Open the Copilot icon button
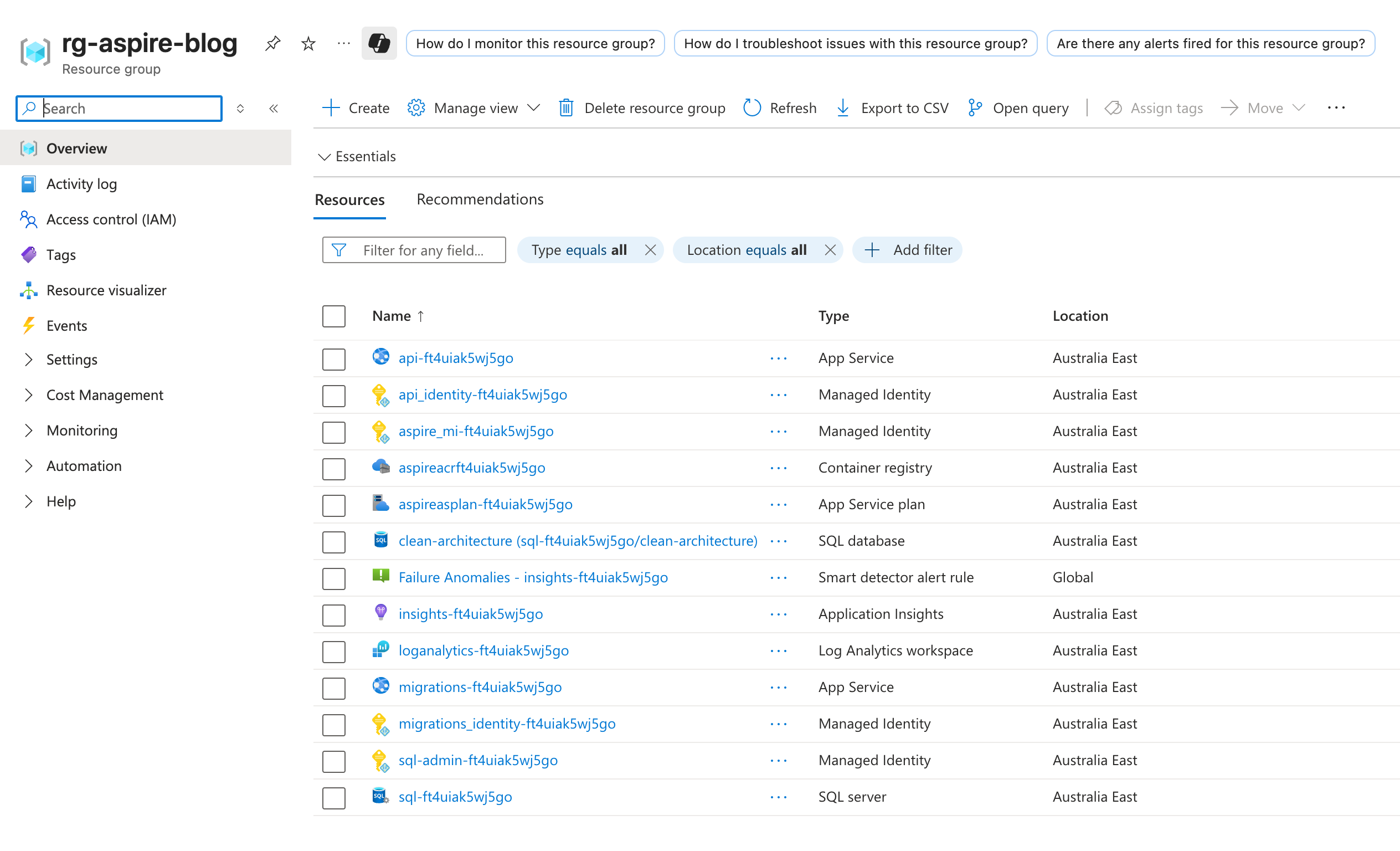 pyautogui.click(x=379, y=43)
